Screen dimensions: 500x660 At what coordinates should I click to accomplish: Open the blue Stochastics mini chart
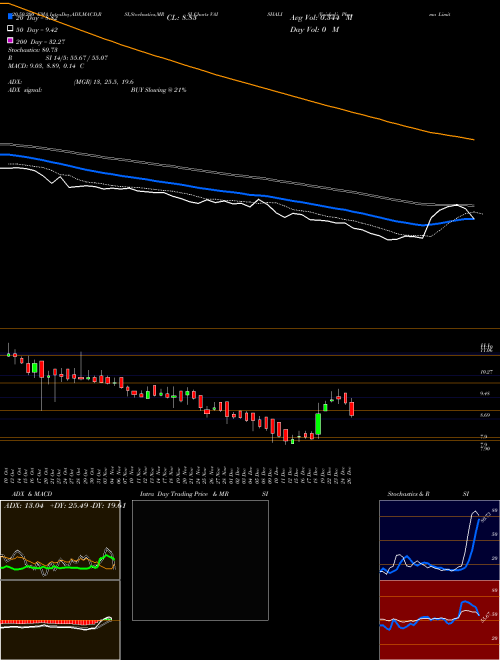tap(440, 540)
